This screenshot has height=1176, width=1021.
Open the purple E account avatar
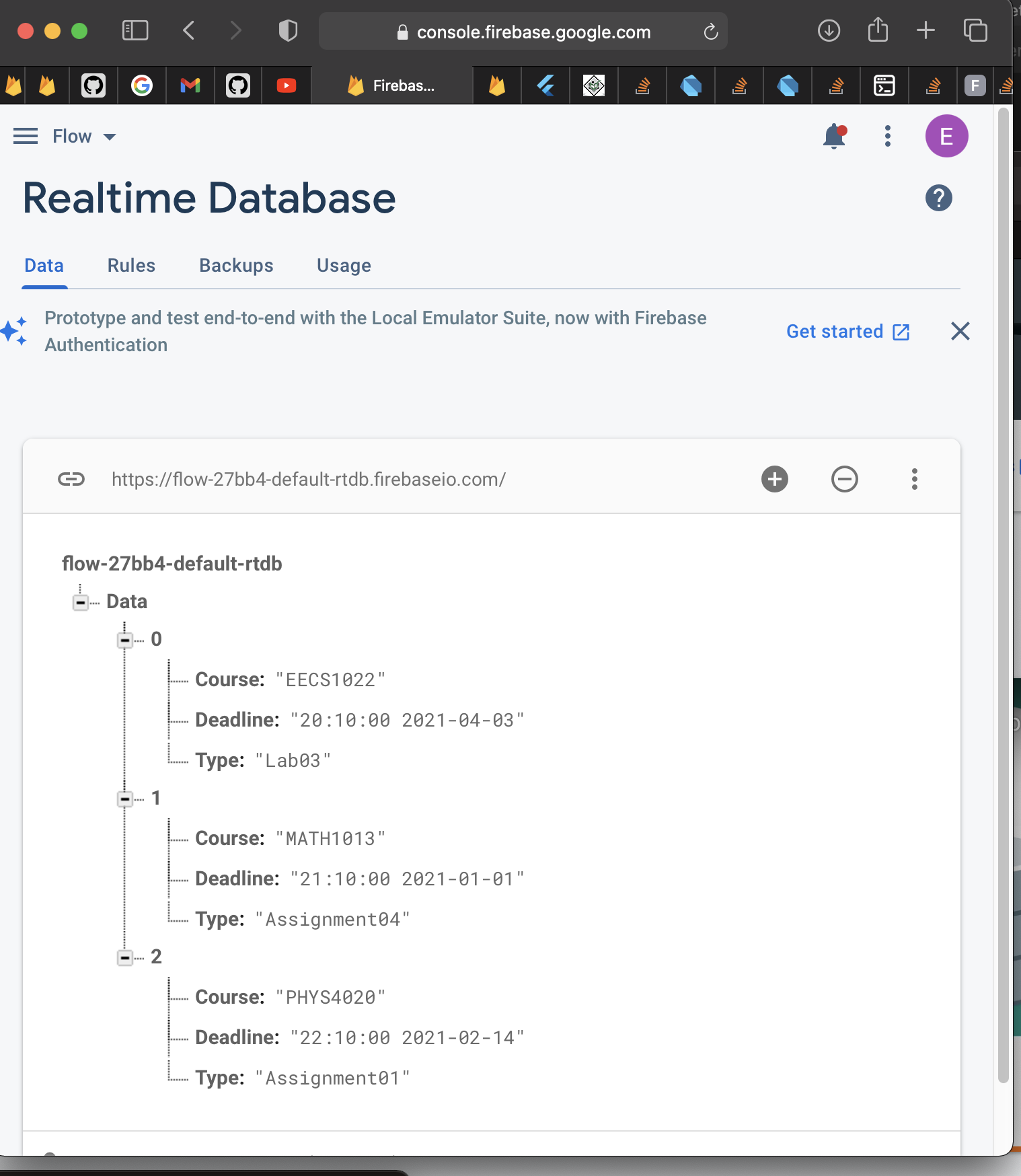pos(946,136)
